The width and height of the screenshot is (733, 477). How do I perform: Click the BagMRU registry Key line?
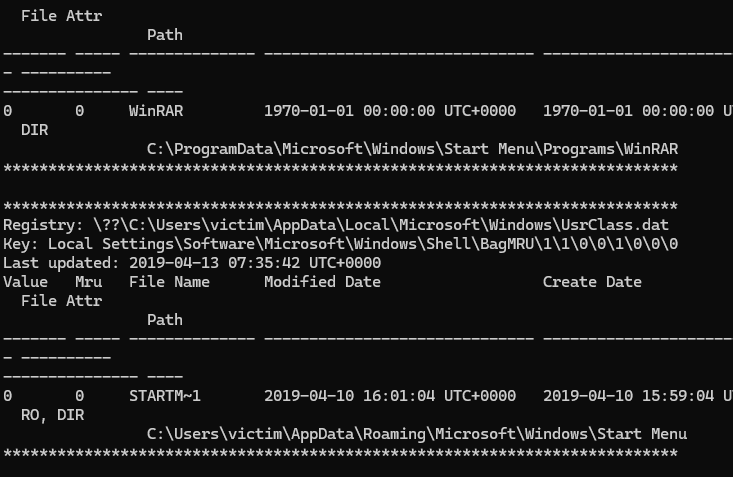[x=341, y=244]
